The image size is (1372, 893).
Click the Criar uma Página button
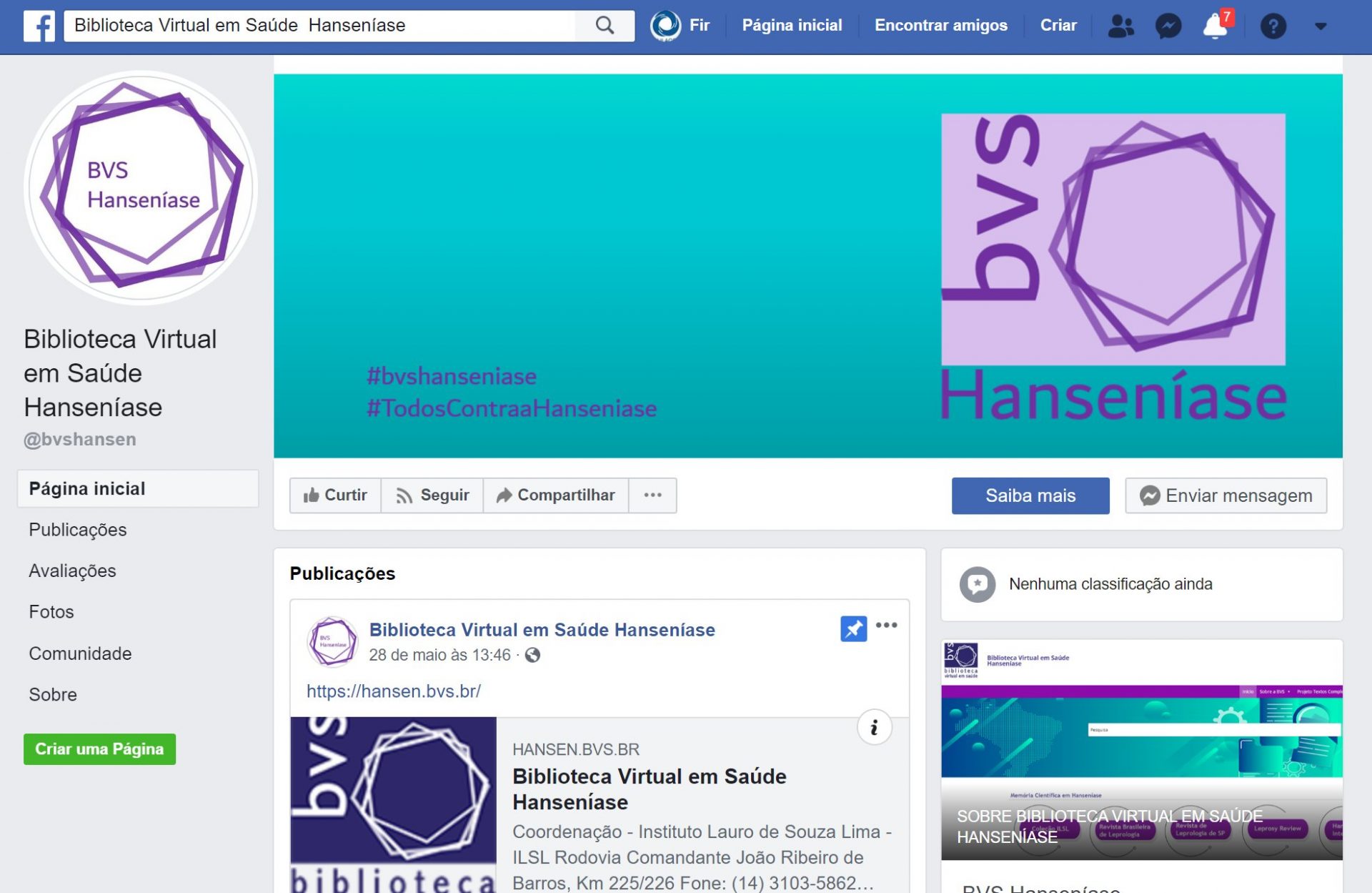click(99, 749)
